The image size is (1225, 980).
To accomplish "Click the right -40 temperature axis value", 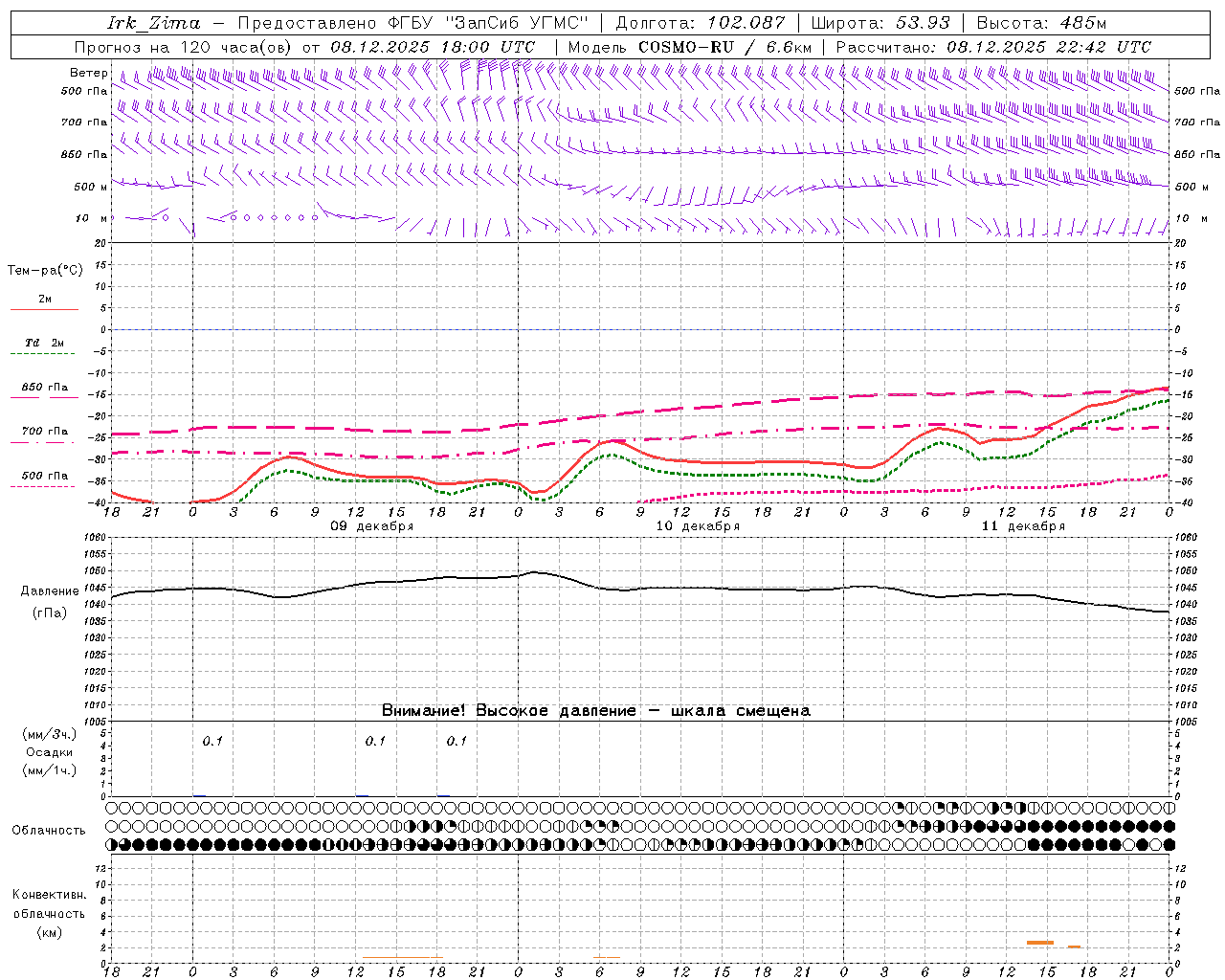I will pyautogui.click(x=1183, y=502).
